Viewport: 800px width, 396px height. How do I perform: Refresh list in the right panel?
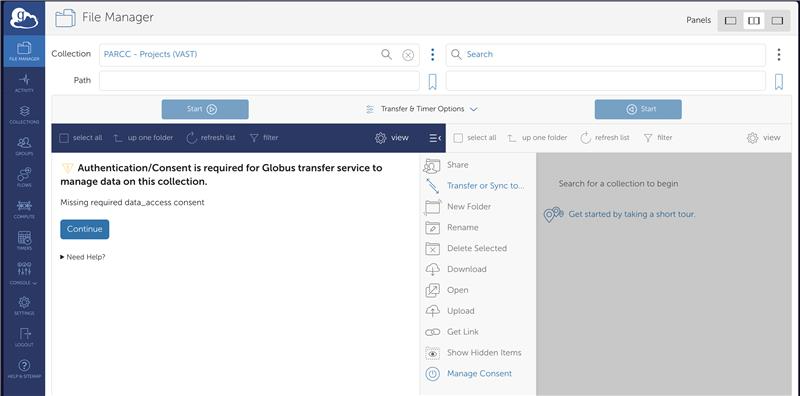pyautogui.click(x=605, y=138)
